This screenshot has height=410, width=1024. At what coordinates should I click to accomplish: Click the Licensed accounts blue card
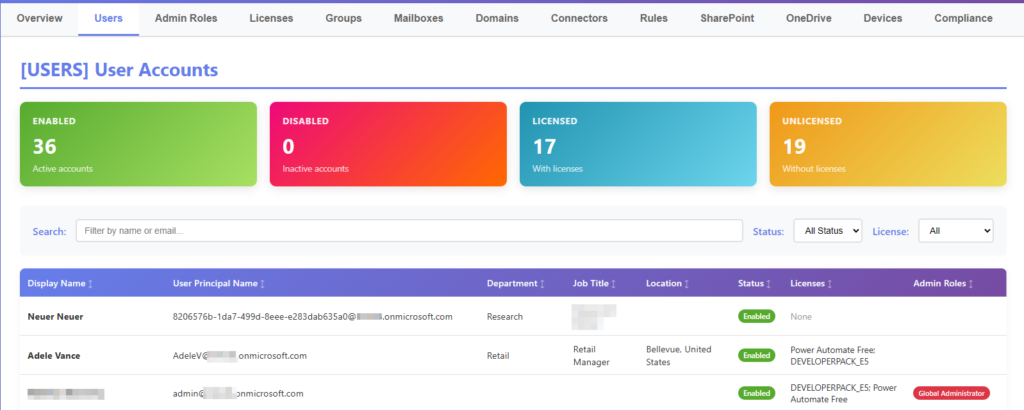637,144
